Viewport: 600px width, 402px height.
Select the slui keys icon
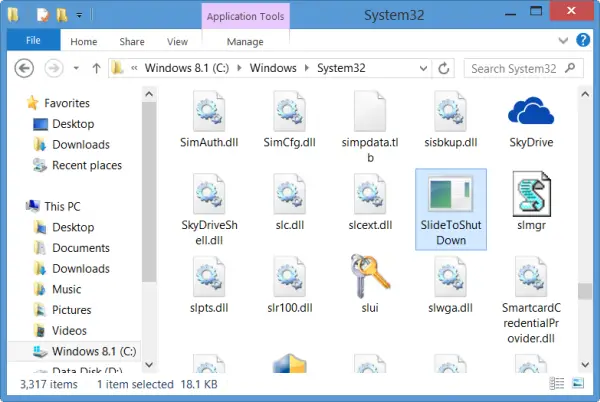(x=370, y=276)
